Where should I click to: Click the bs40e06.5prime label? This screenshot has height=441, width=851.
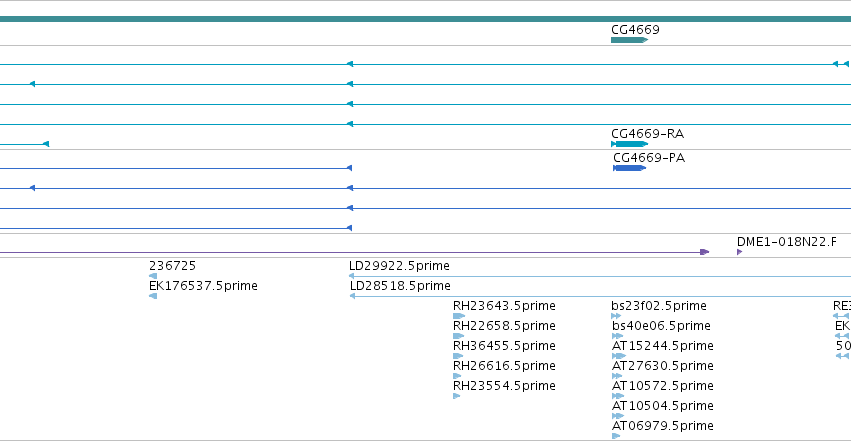tap(661, 326)
